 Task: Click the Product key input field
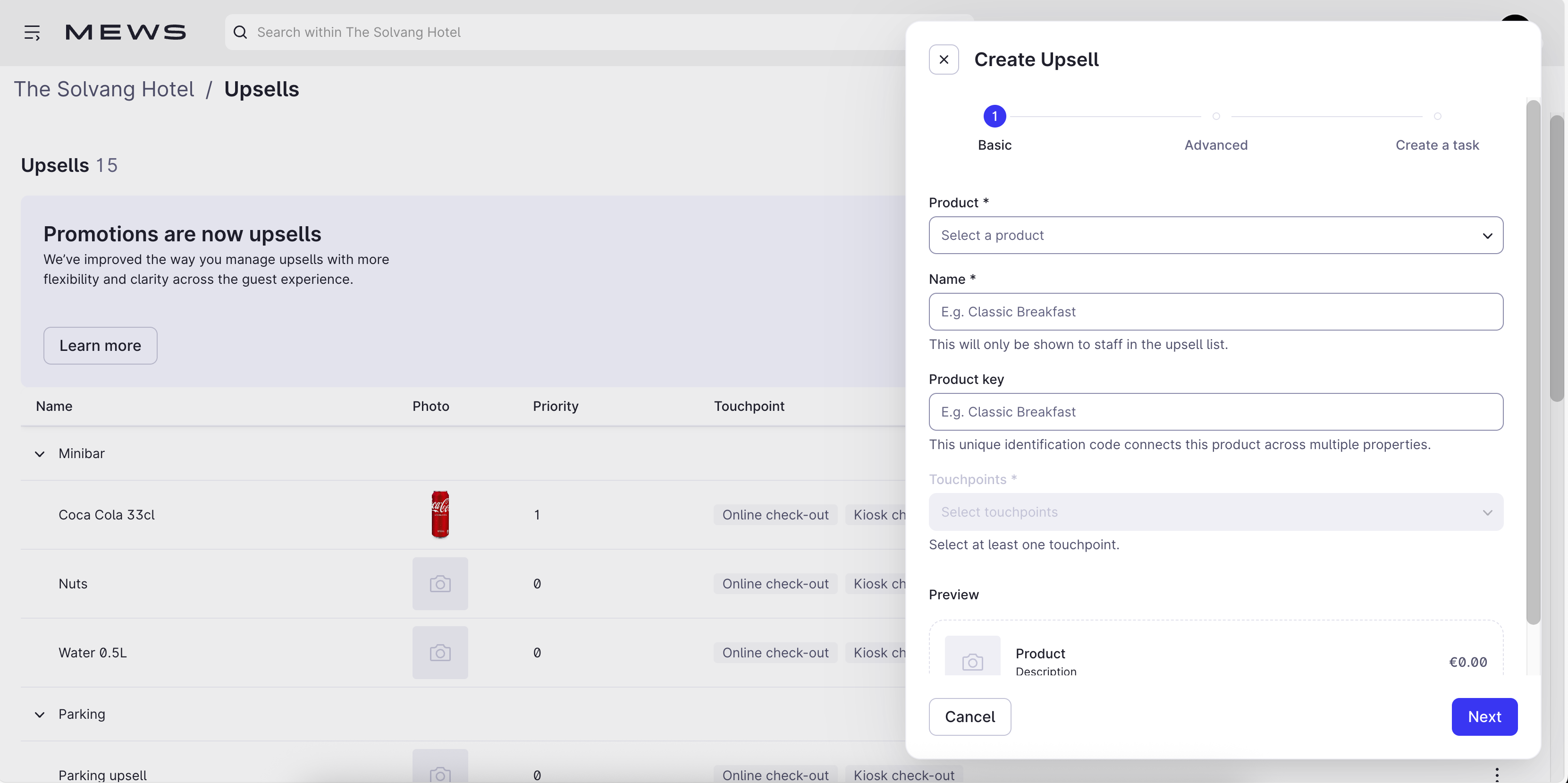point(1215,412)
